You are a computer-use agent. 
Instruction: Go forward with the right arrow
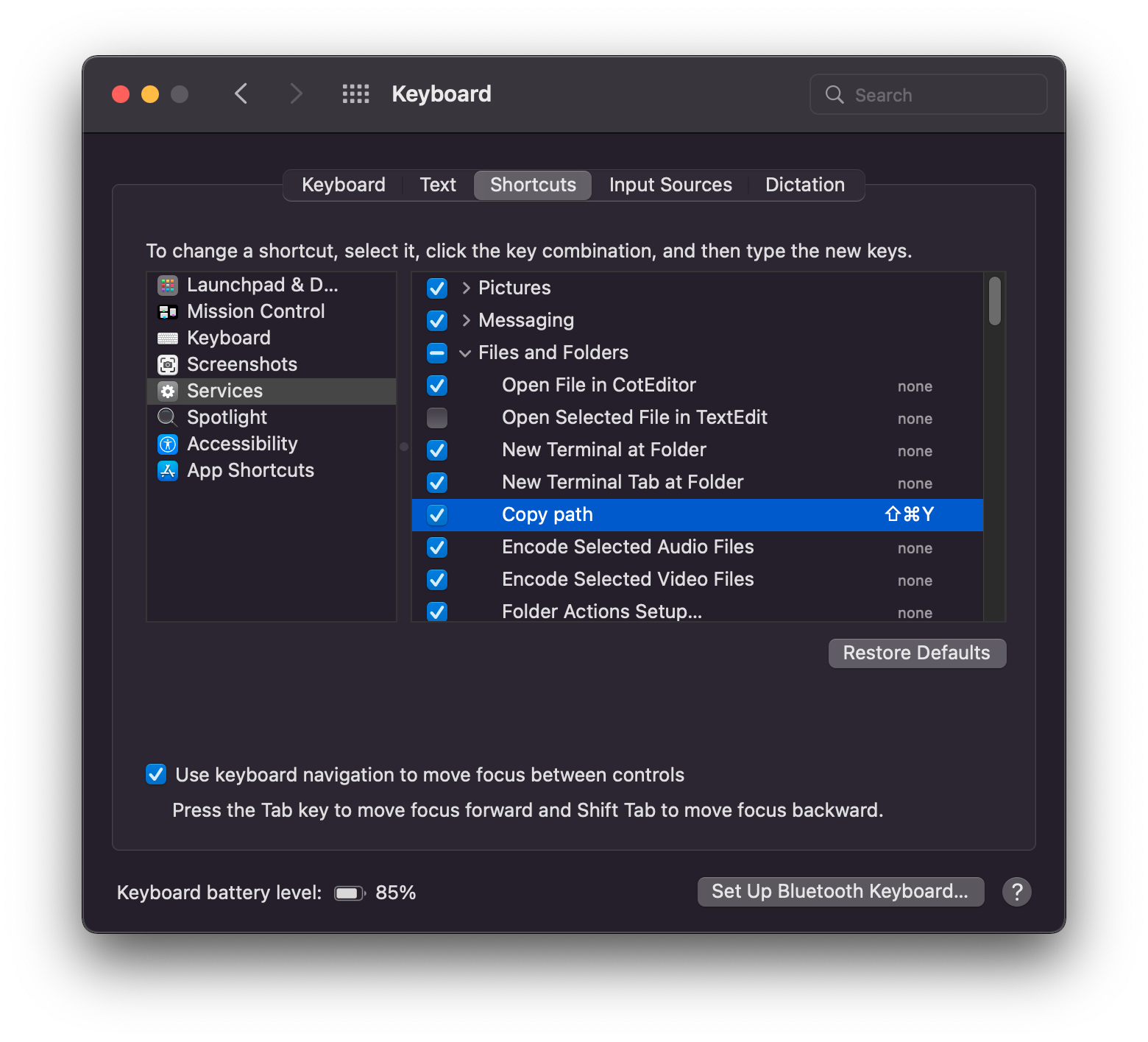pos(296,94)
